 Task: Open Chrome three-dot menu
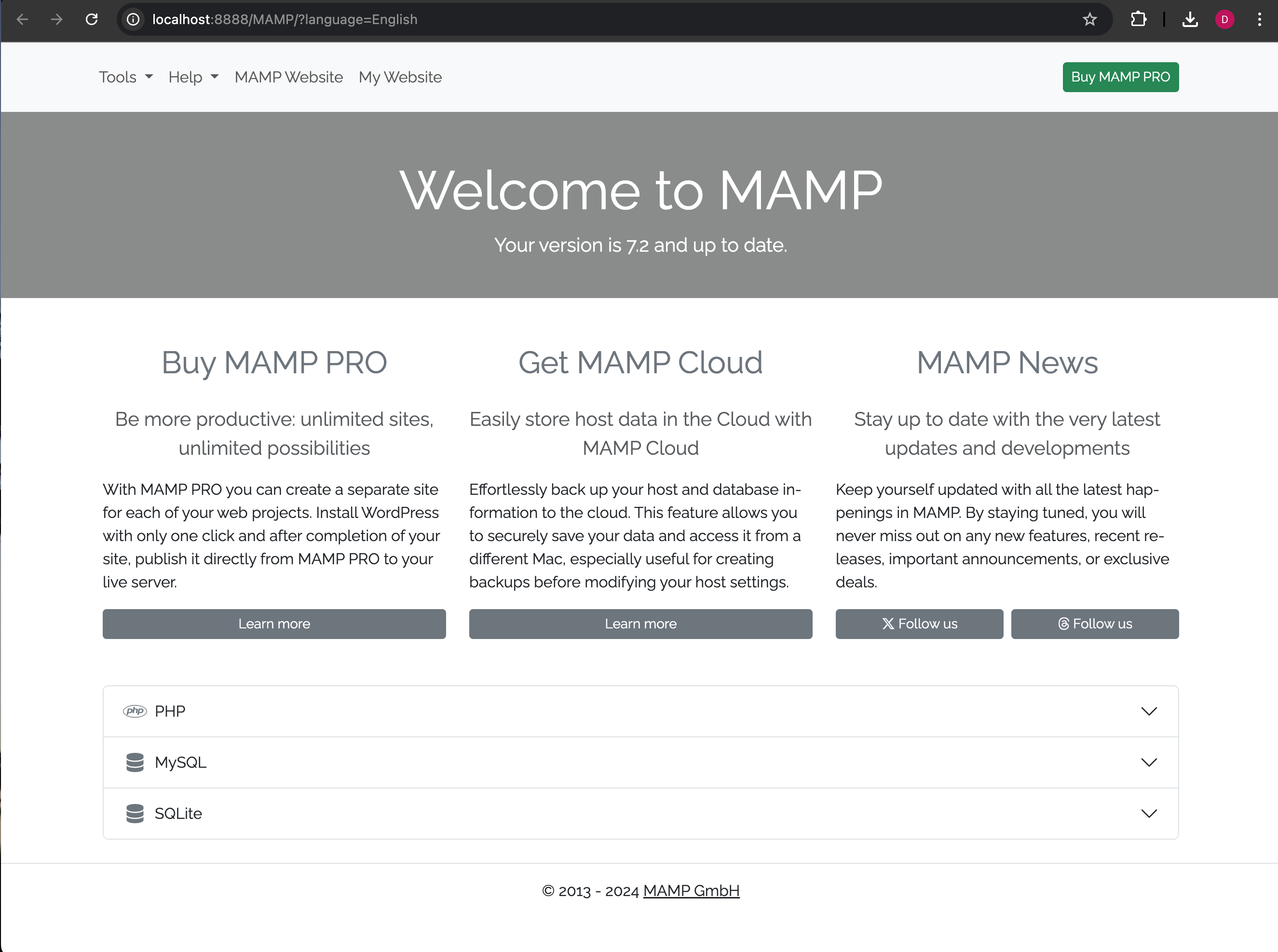click(x=1260, y=20)
